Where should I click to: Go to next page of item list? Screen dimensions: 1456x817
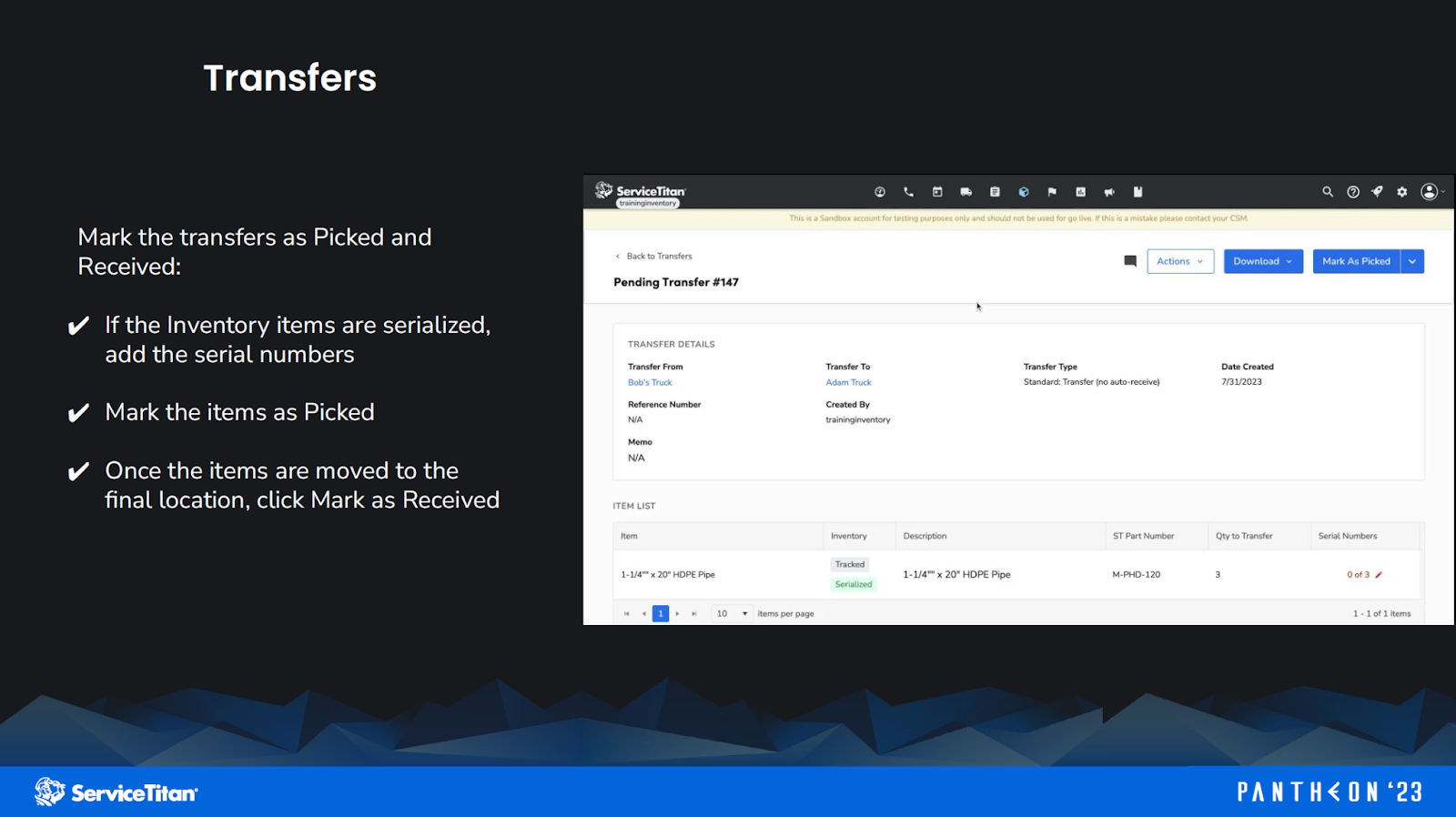(677, 614)
